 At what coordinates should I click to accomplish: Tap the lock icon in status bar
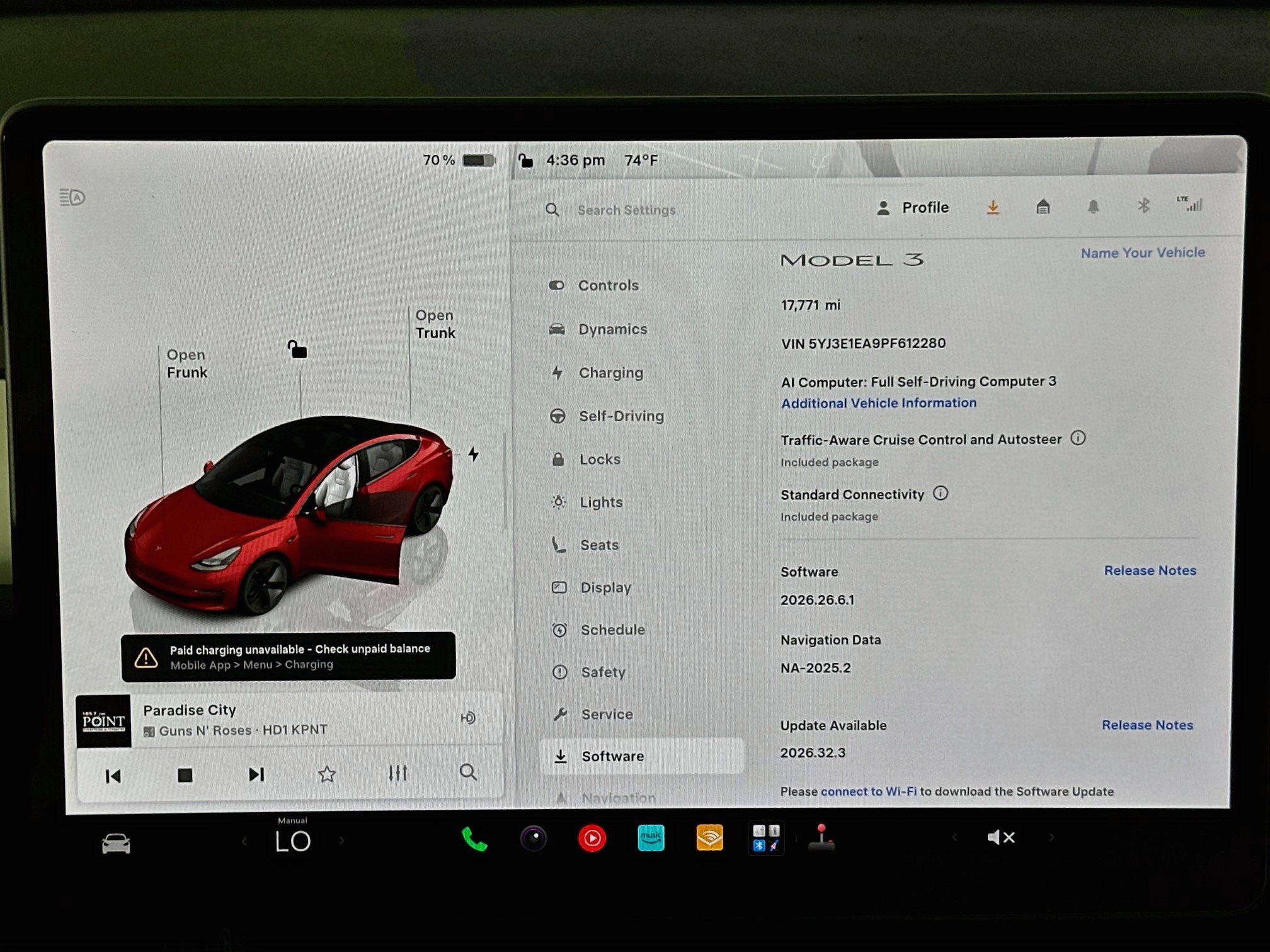click(x=525, y=161)
